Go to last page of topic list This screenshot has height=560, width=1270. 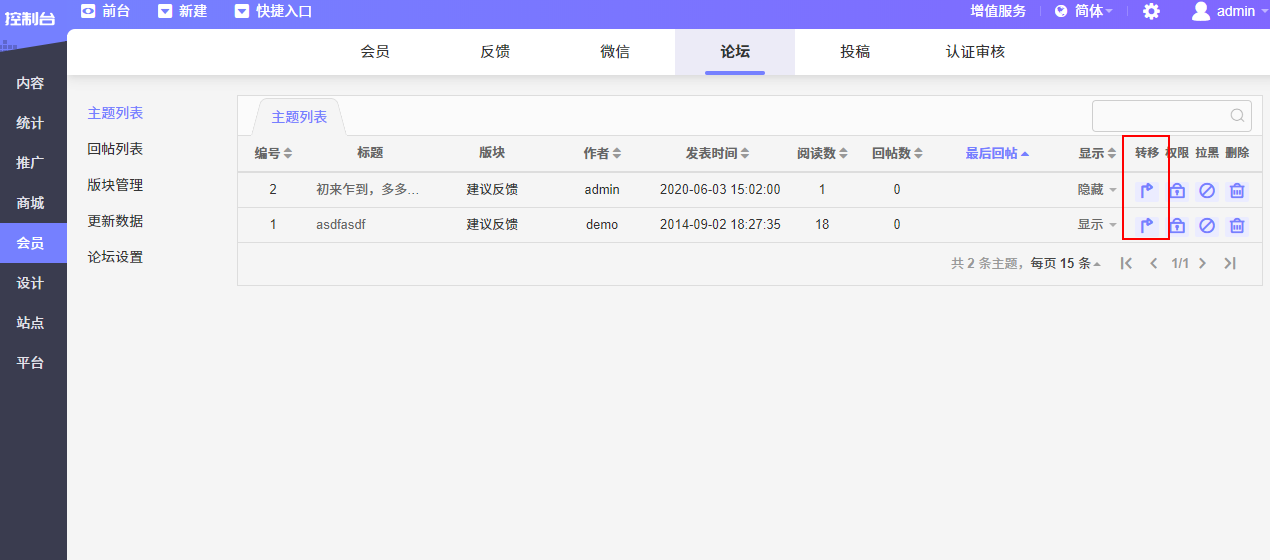[x=1230, y=263]
